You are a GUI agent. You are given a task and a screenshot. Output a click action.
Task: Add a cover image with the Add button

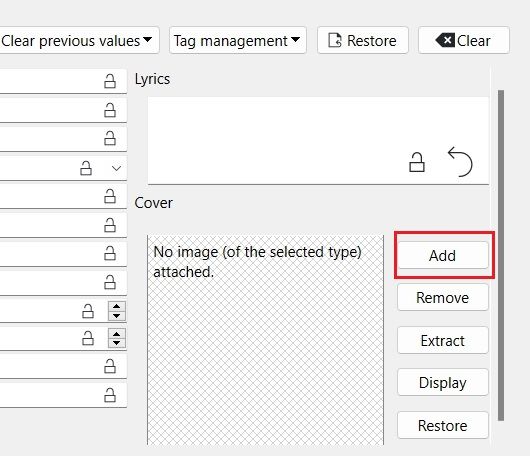click(443, 255)
